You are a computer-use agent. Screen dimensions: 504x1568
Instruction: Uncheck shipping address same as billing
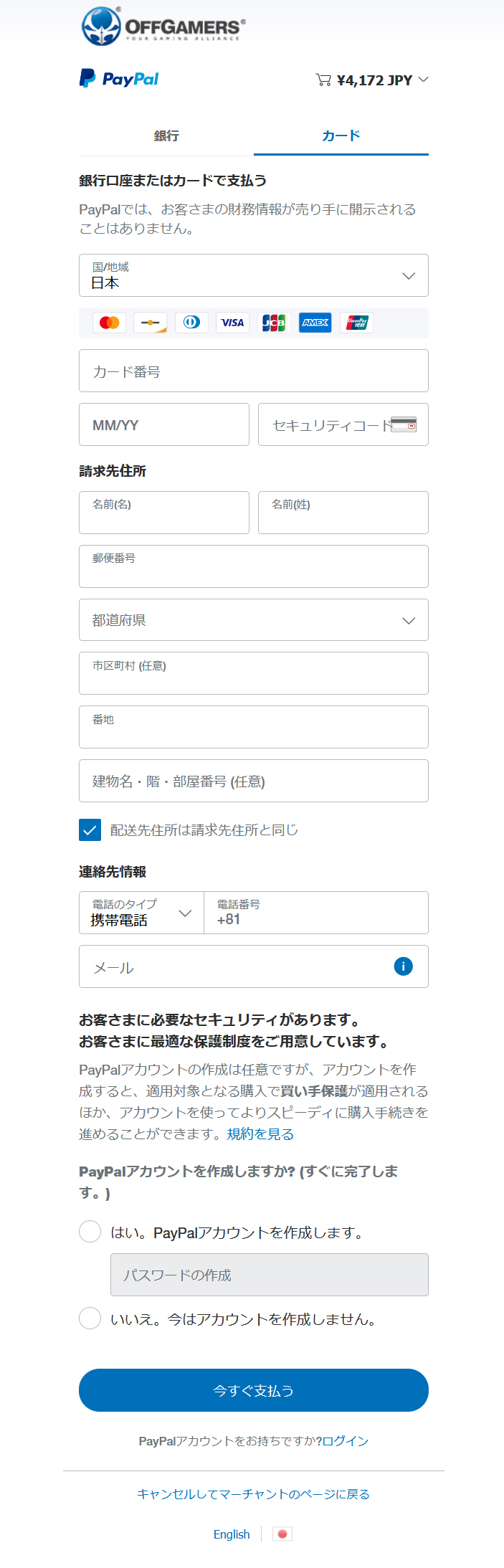pos(90,830)
